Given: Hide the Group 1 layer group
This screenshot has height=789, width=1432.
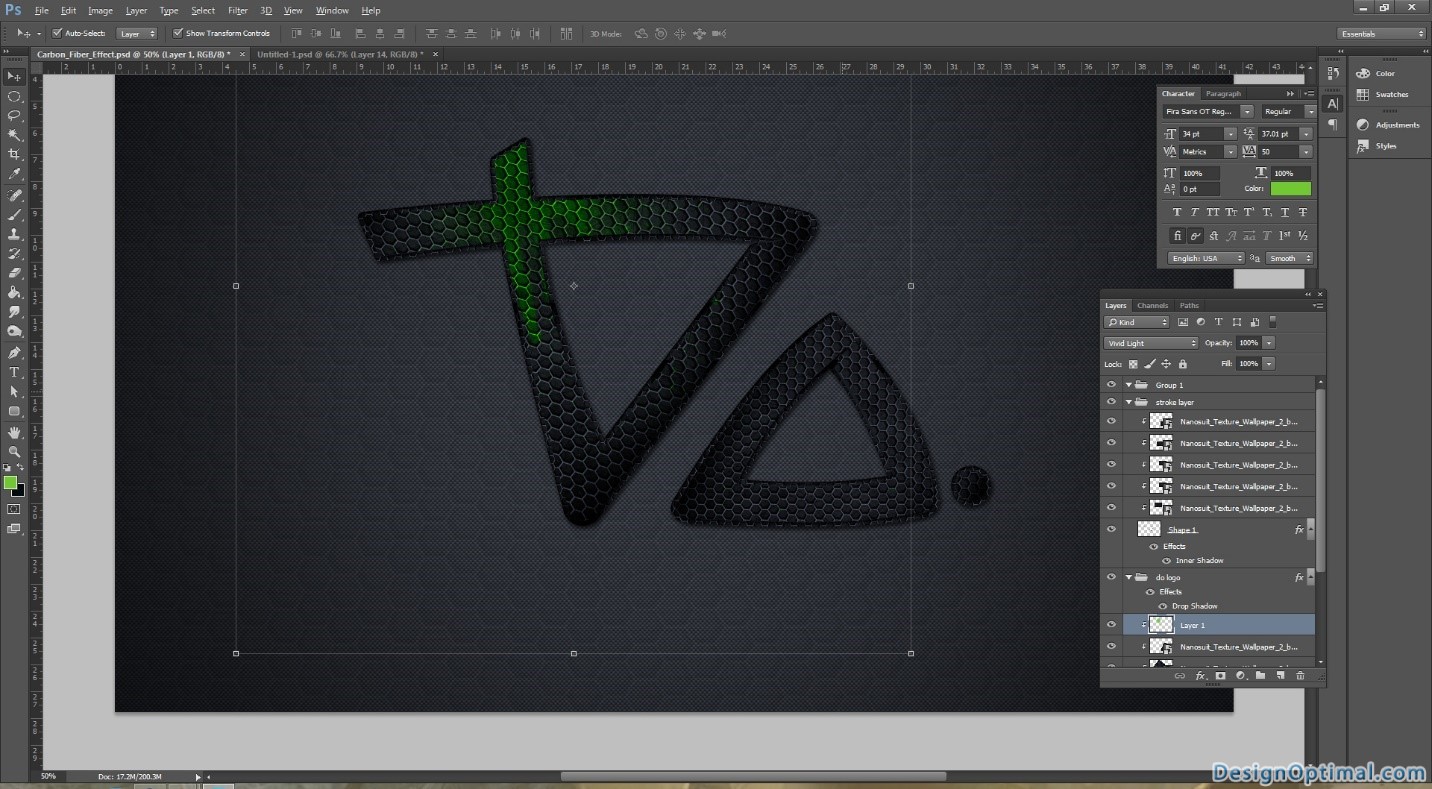Looking at the screenshot, I should tap(1110, 385).
